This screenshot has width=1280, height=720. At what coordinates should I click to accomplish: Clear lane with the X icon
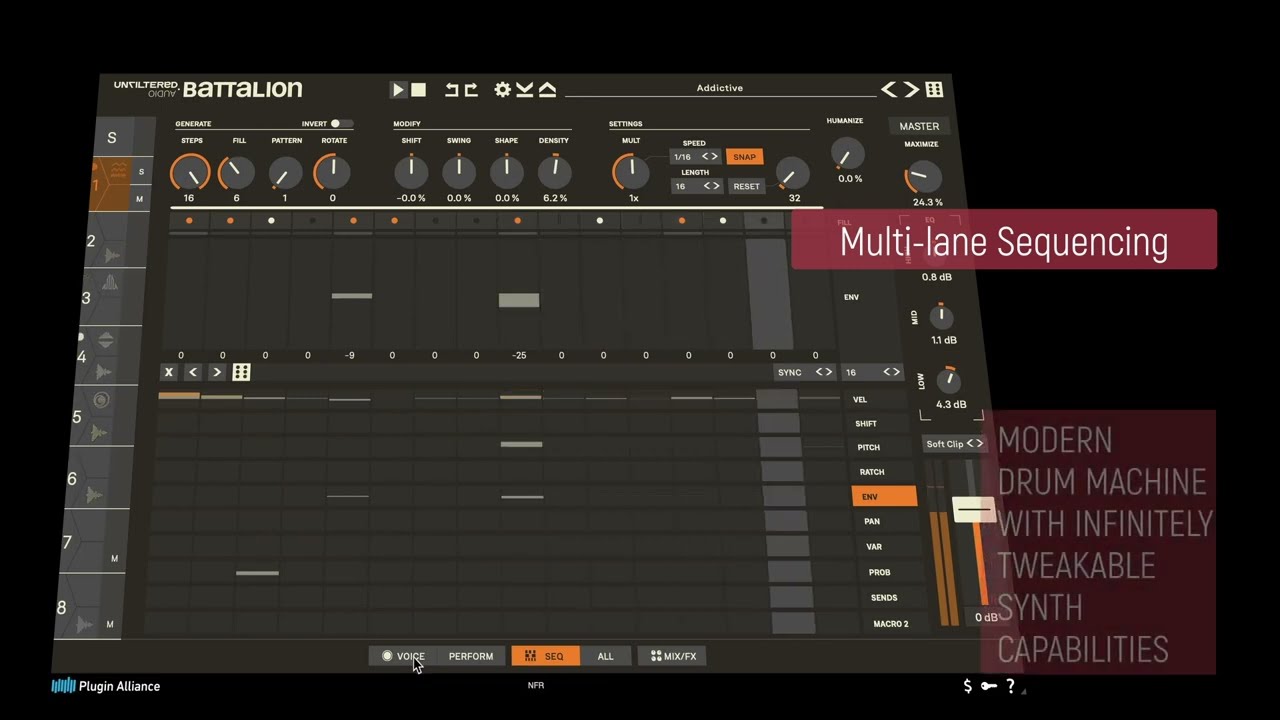(169, 372)
